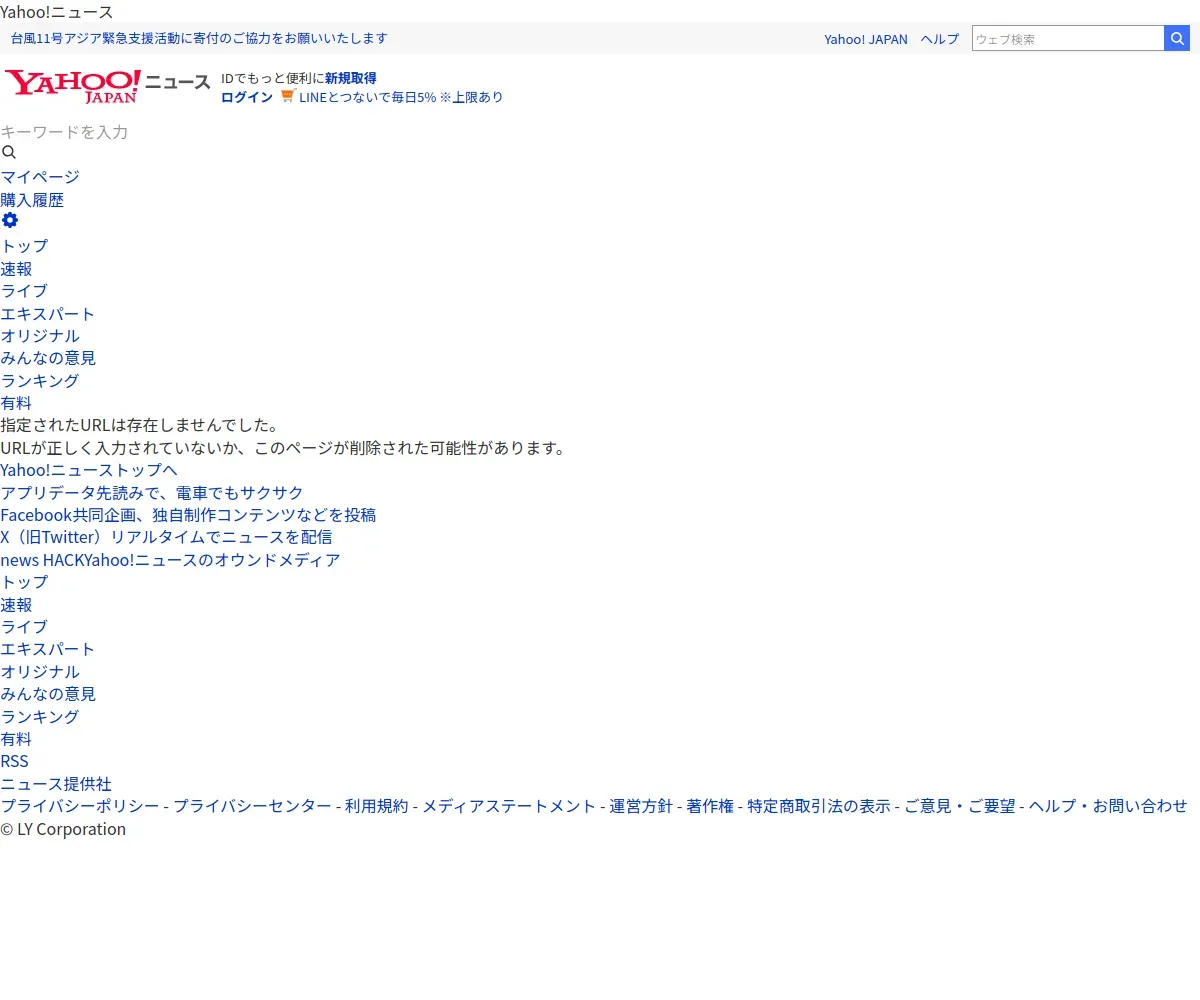1200x1000 pixels.
Task: Select the upper ランキング nav item
Action: 40,381
